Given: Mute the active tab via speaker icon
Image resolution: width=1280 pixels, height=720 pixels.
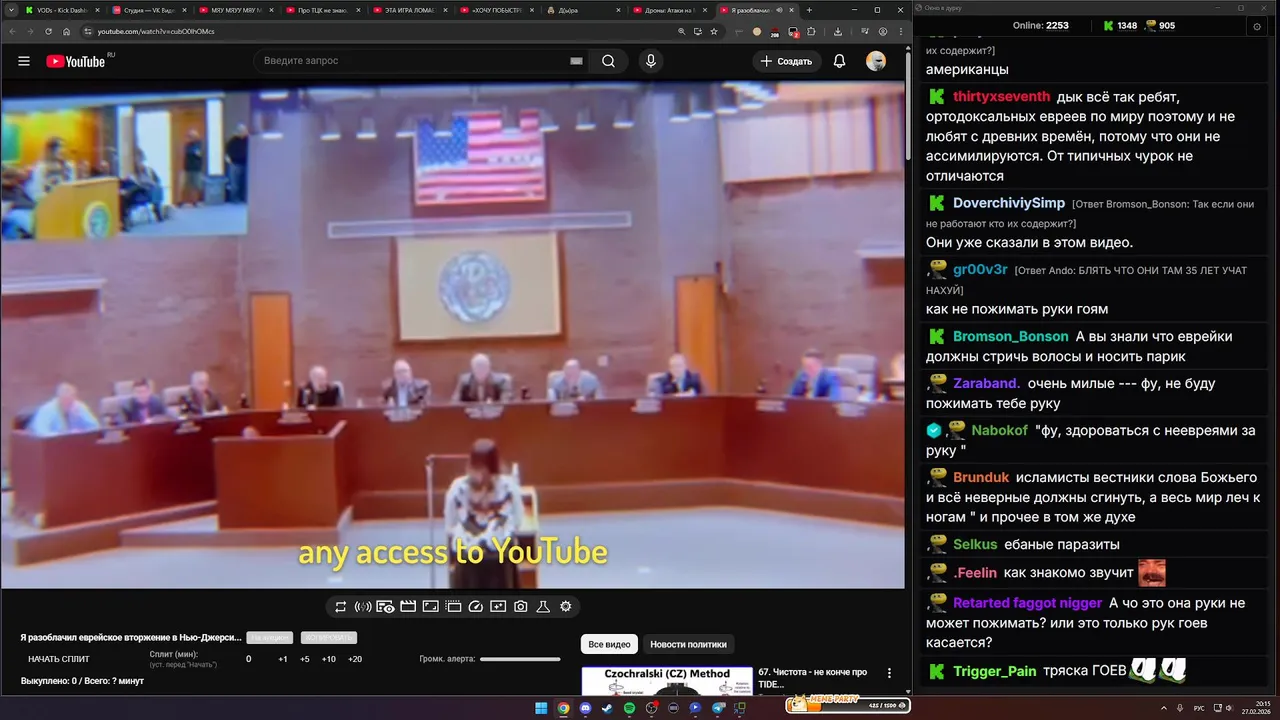Looking at the screenshot, I should pos(779,10).
